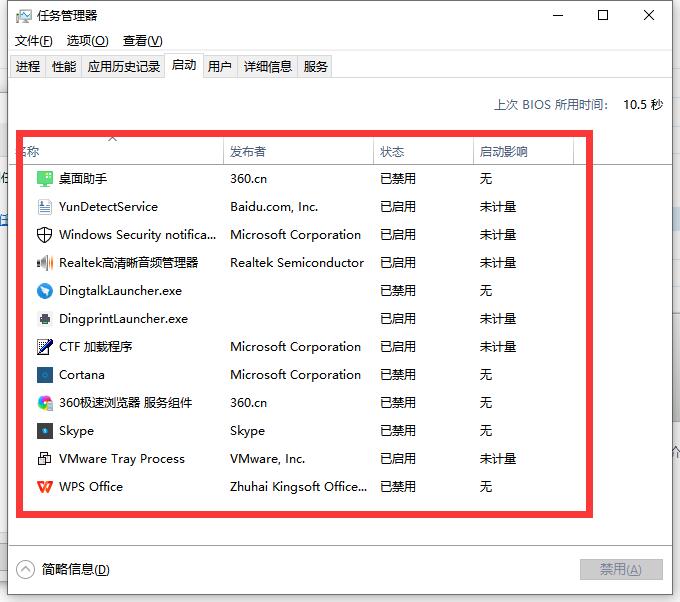
Task: Click the Skype publisher cell
Action: tap(247, 431)
